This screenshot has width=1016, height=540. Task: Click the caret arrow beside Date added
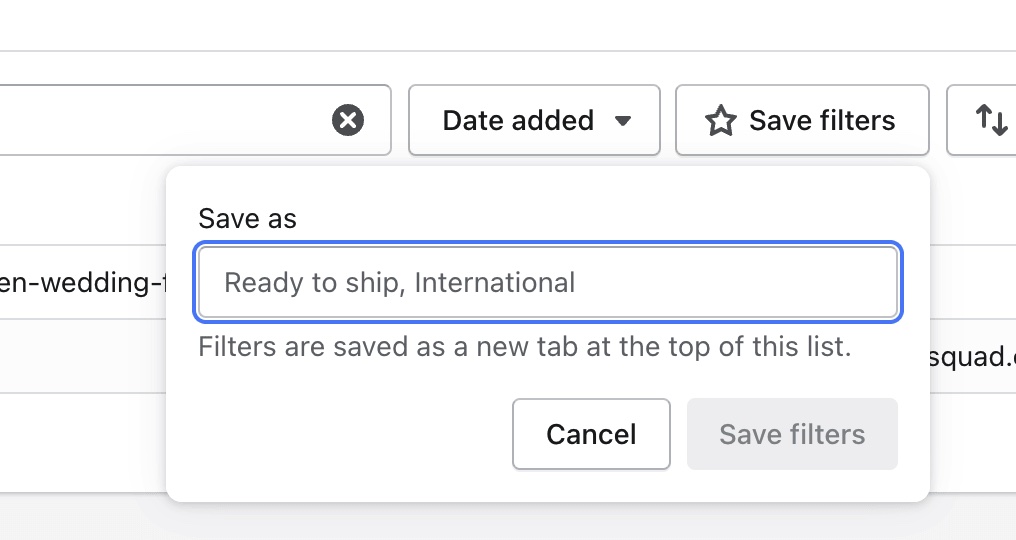coord(623,121)
